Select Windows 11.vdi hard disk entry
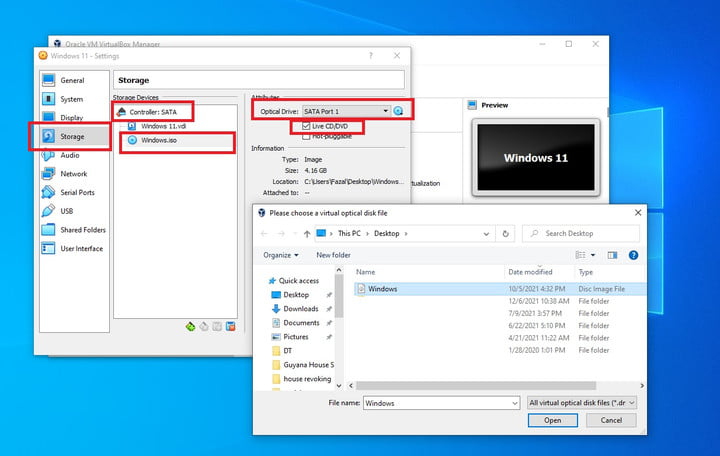 [163, 126]
